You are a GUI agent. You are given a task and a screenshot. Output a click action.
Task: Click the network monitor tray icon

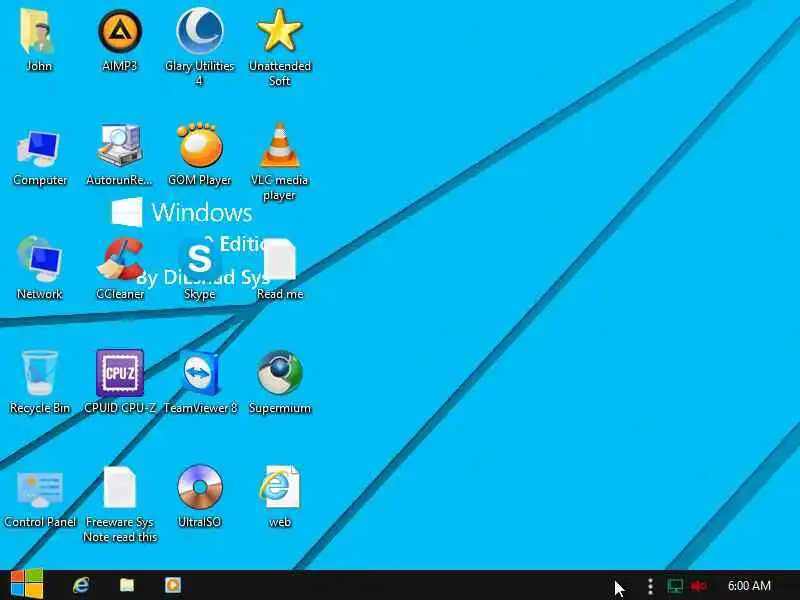coord(674,586)
